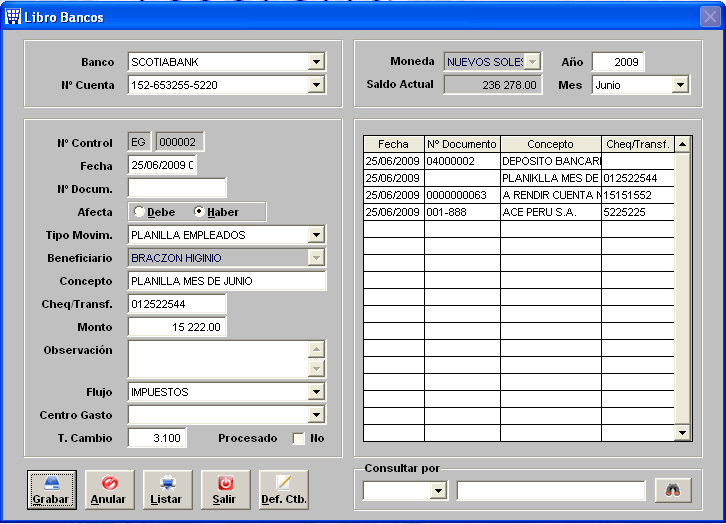
Task: Click the Cheq/Transf. column header
Action: pos(638,144)
